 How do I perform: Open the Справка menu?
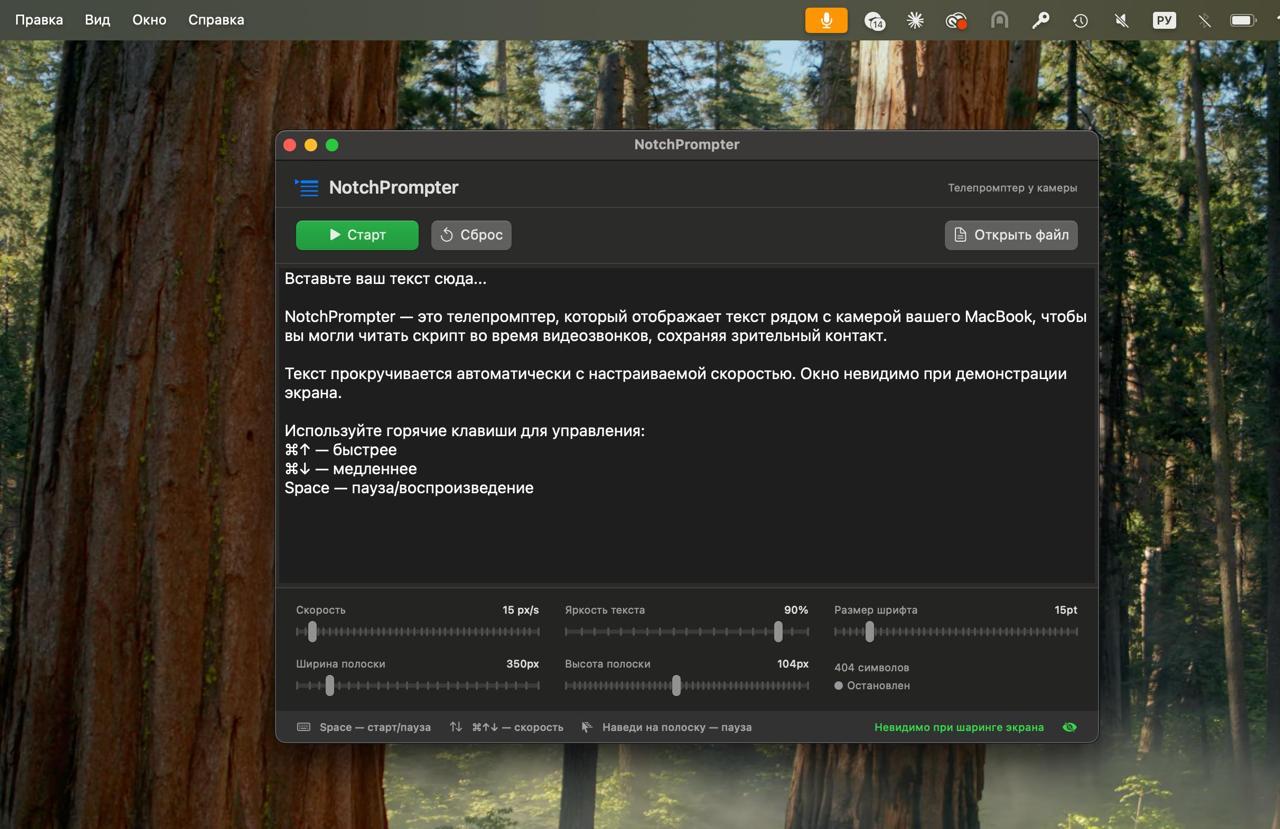[216, 20]
